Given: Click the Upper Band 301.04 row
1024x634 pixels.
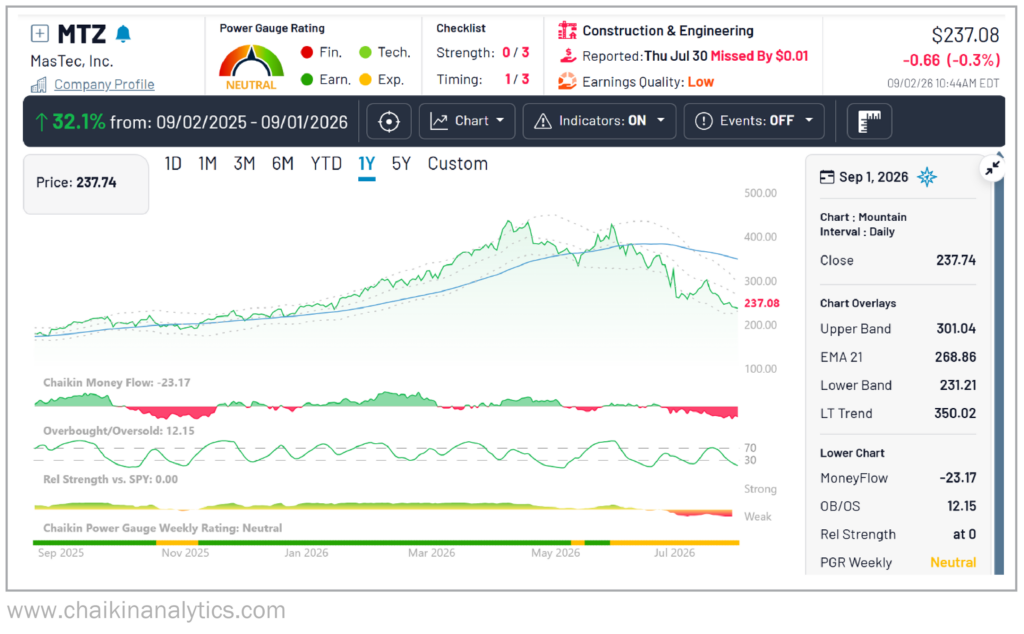Looking at the screenshot, I should 898,328.
